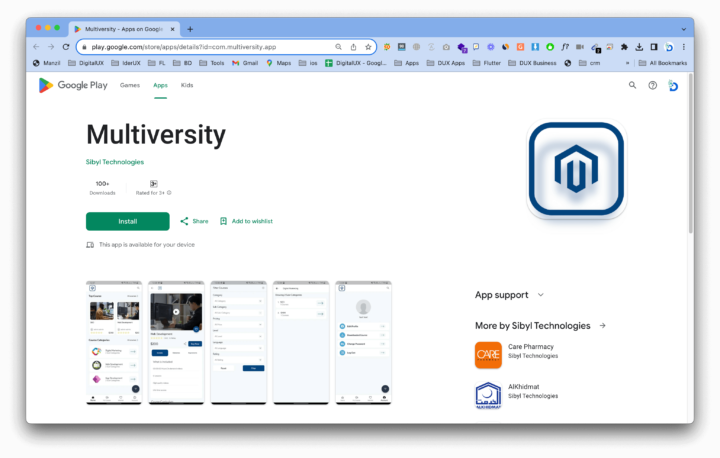Open the Flutter bookmarks folder
Viewport: 720px width, 458px height.
[x=487, y=63]
